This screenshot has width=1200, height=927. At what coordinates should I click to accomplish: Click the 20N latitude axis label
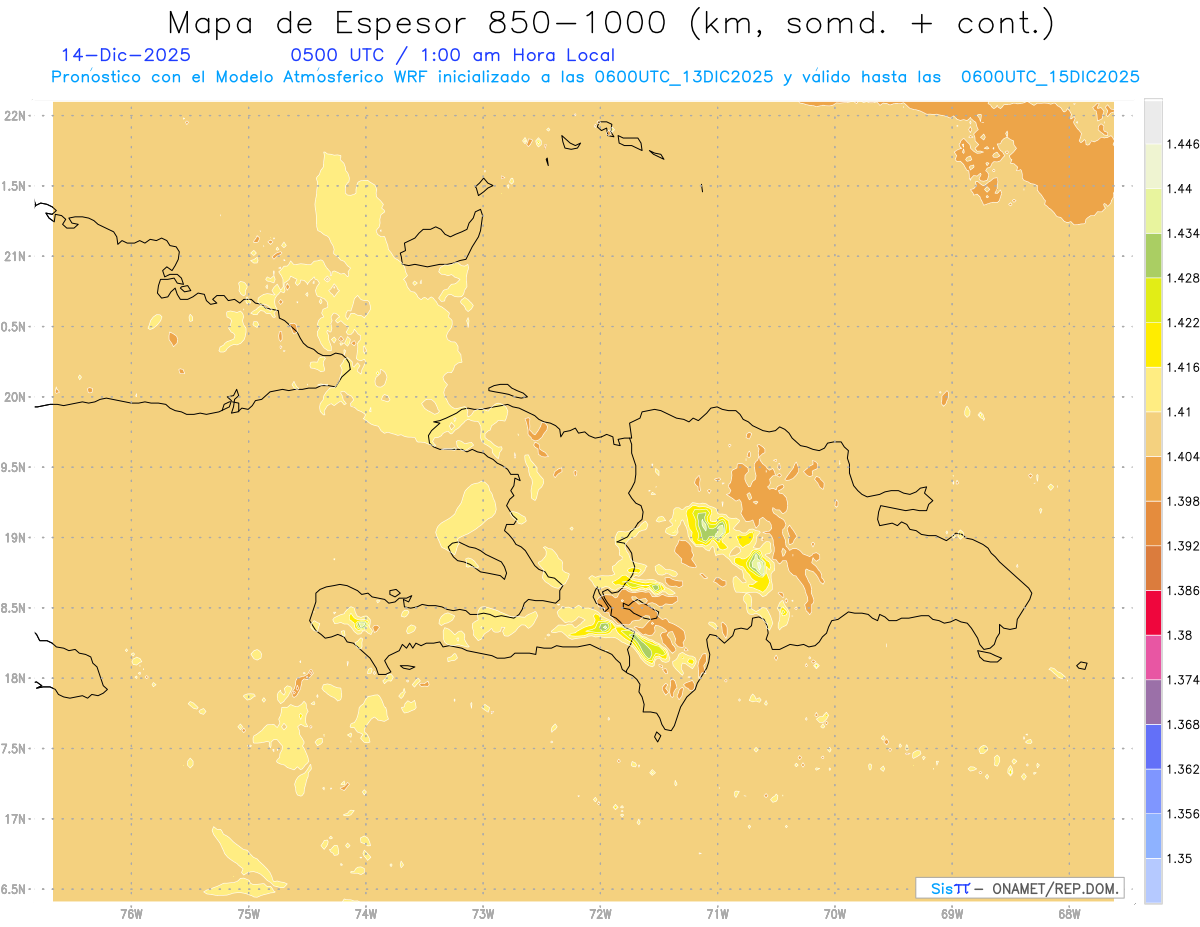[17, 397]
